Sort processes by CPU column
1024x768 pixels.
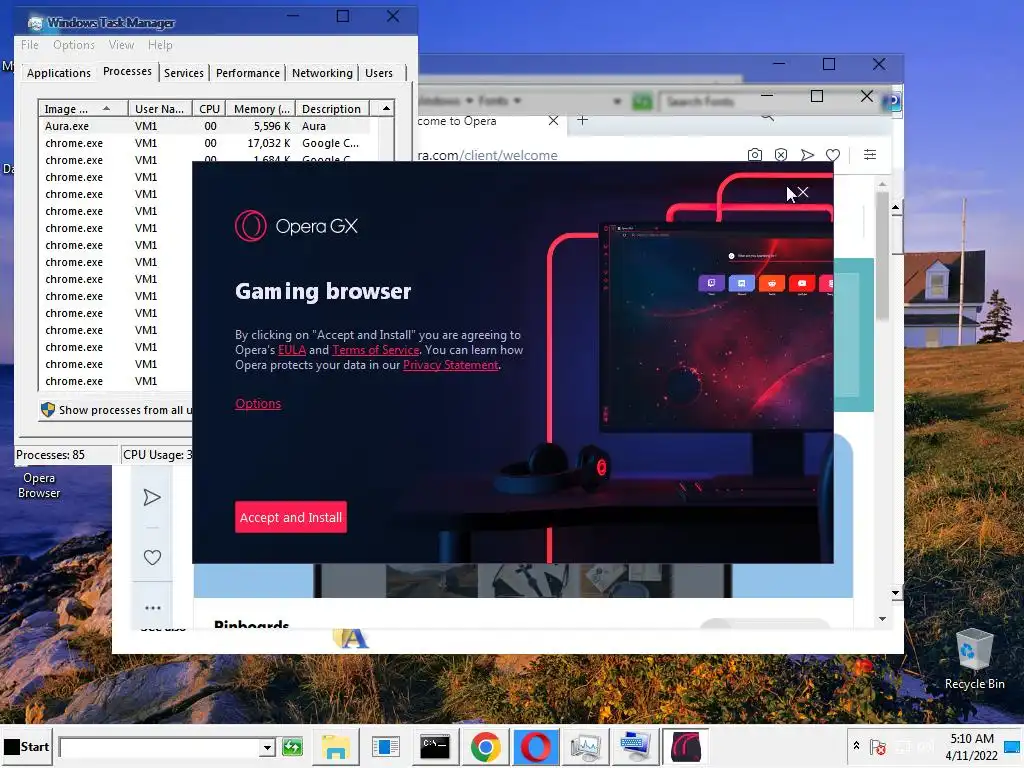[210, 108]
